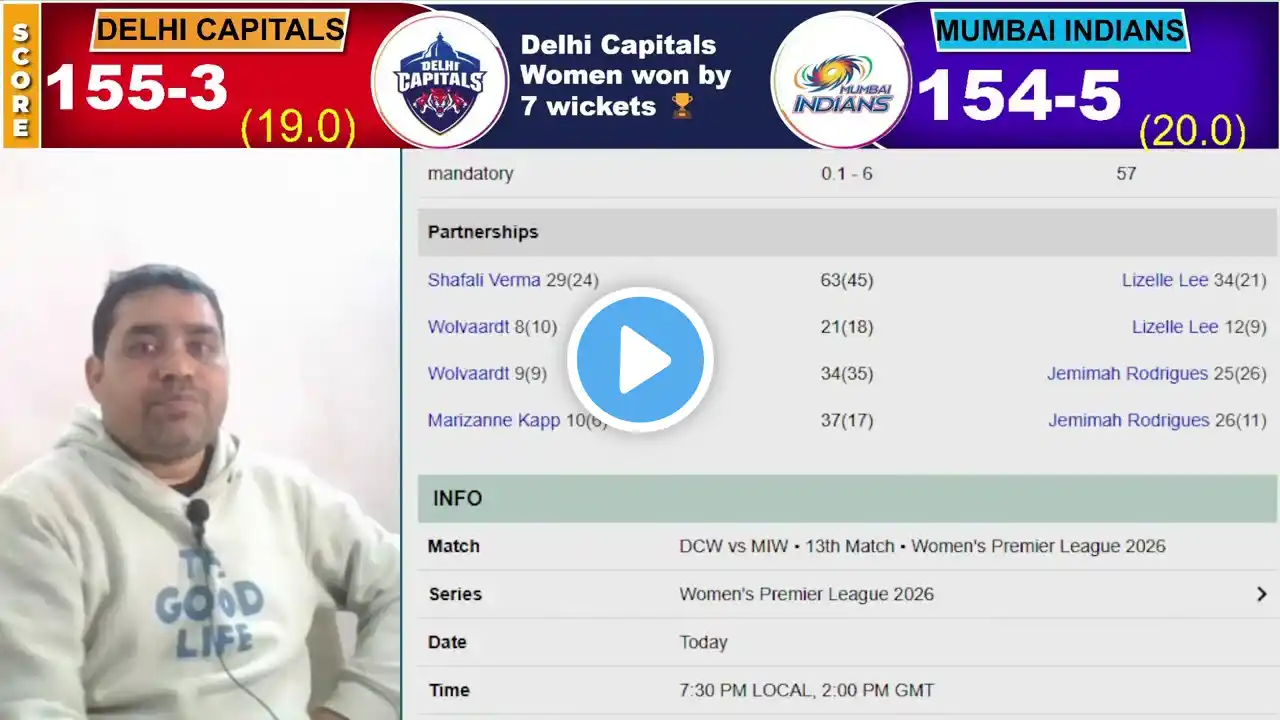
Task: Click the Mumbai Indians team logo
Action: [842, 79]
